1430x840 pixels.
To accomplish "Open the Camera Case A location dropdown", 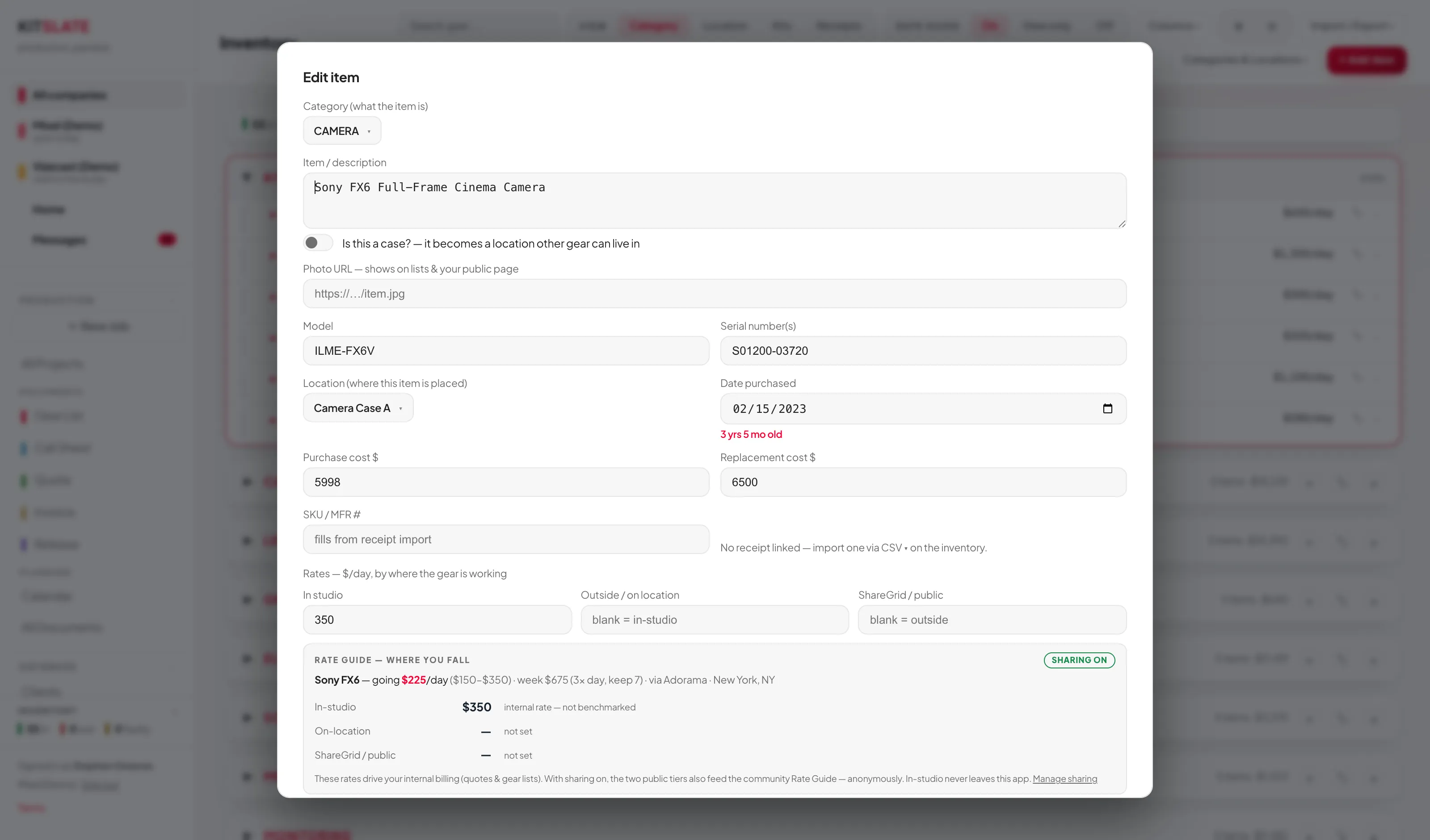I will [x=358, y=408].
